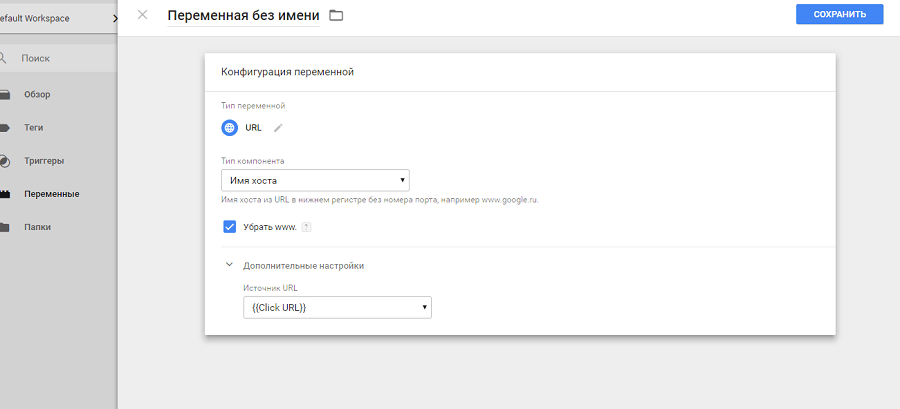Go to Теги in the sidebar
This screenshot has width=900, height=409.
(34, 128)
